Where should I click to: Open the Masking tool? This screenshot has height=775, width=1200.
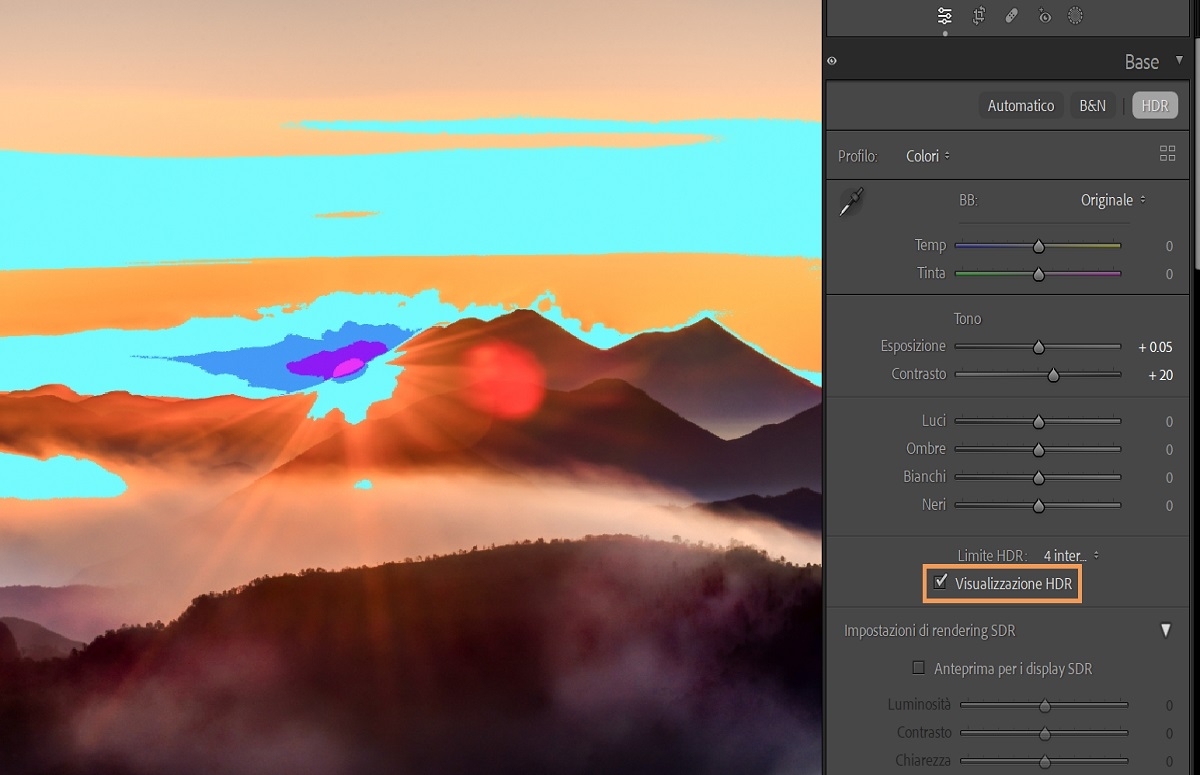[x=1077, y=16]
